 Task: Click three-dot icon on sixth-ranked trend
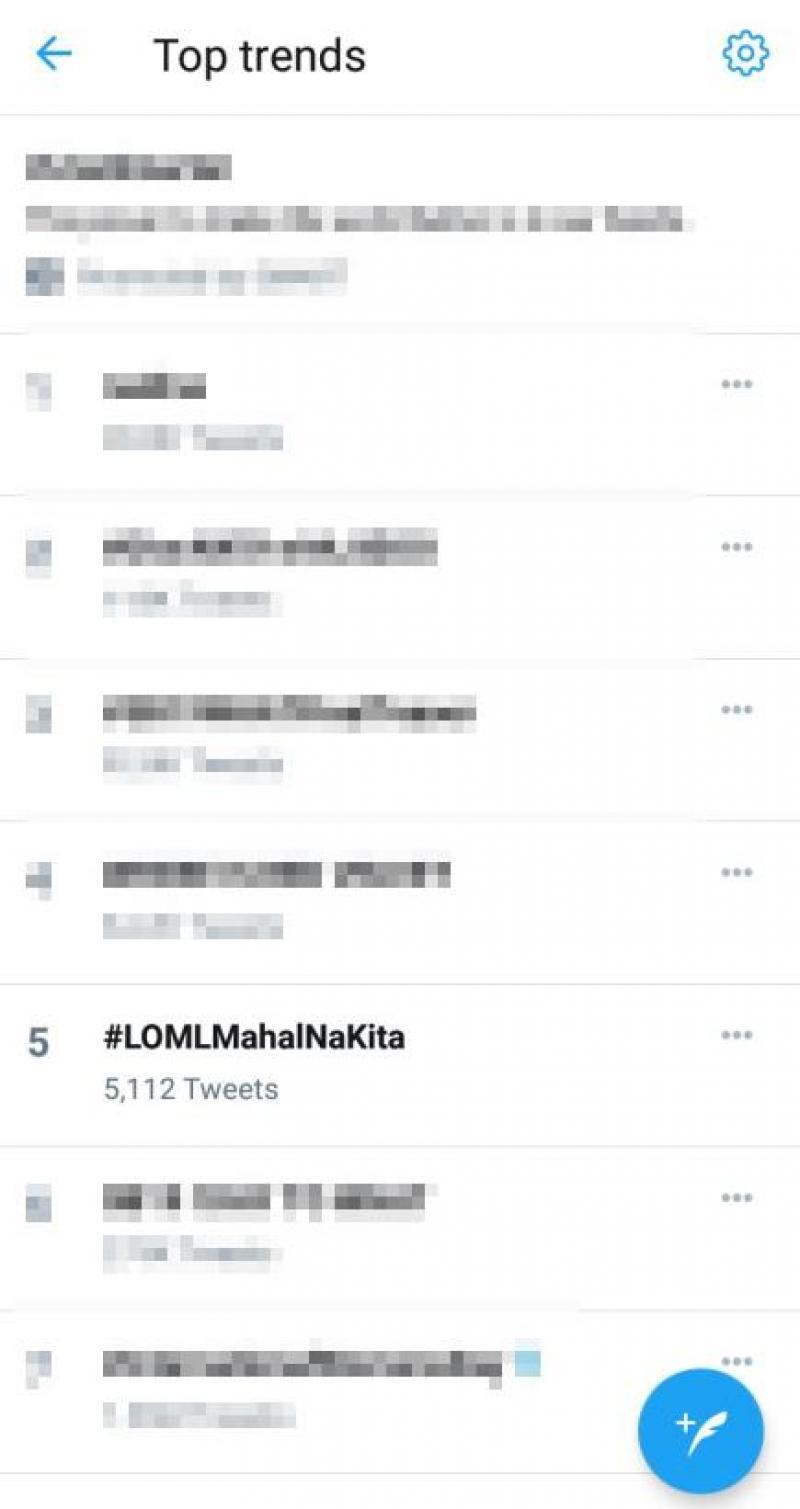736,1198
